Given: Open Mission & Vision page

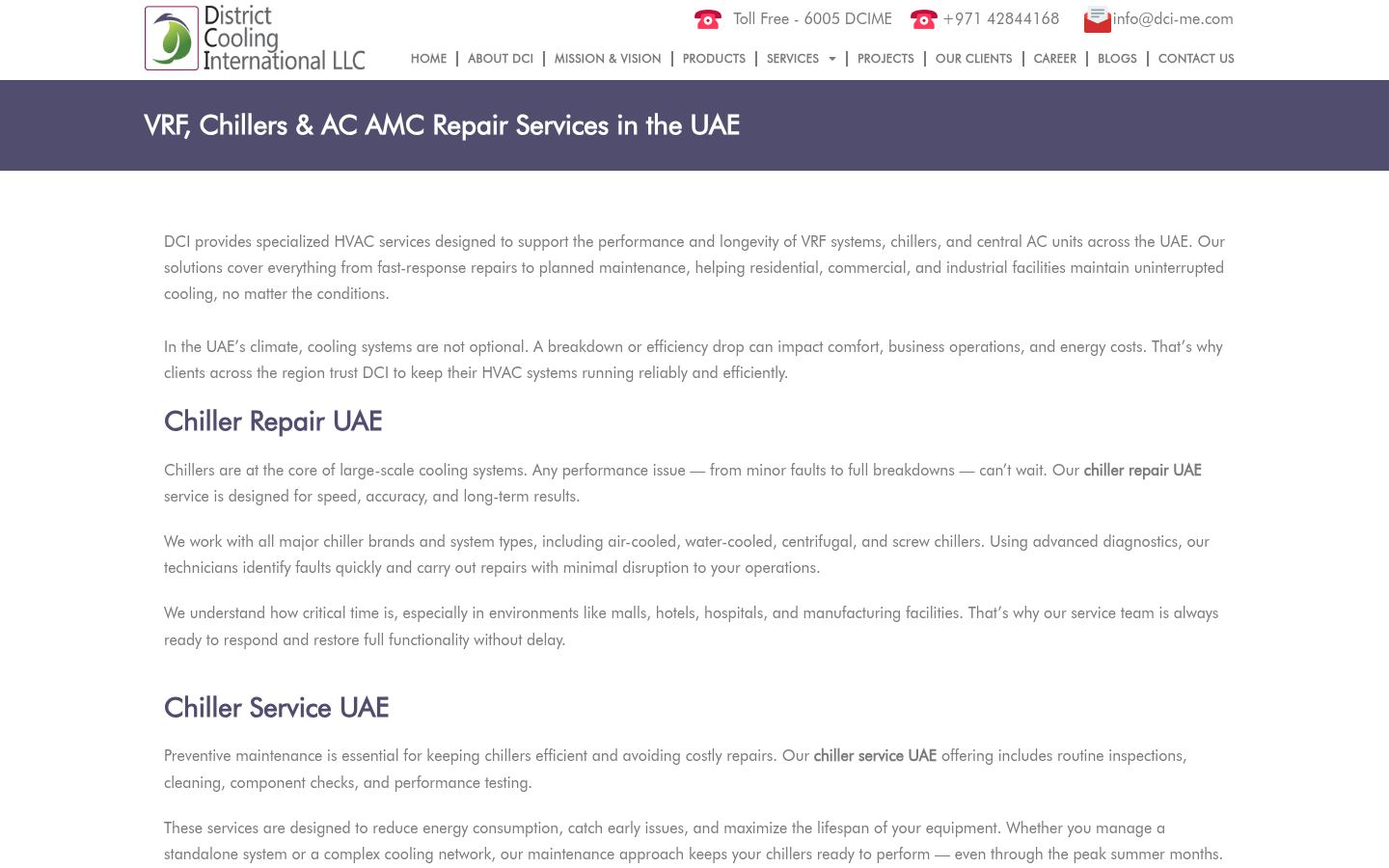Looking at the screenshot, I should [608, 59].
